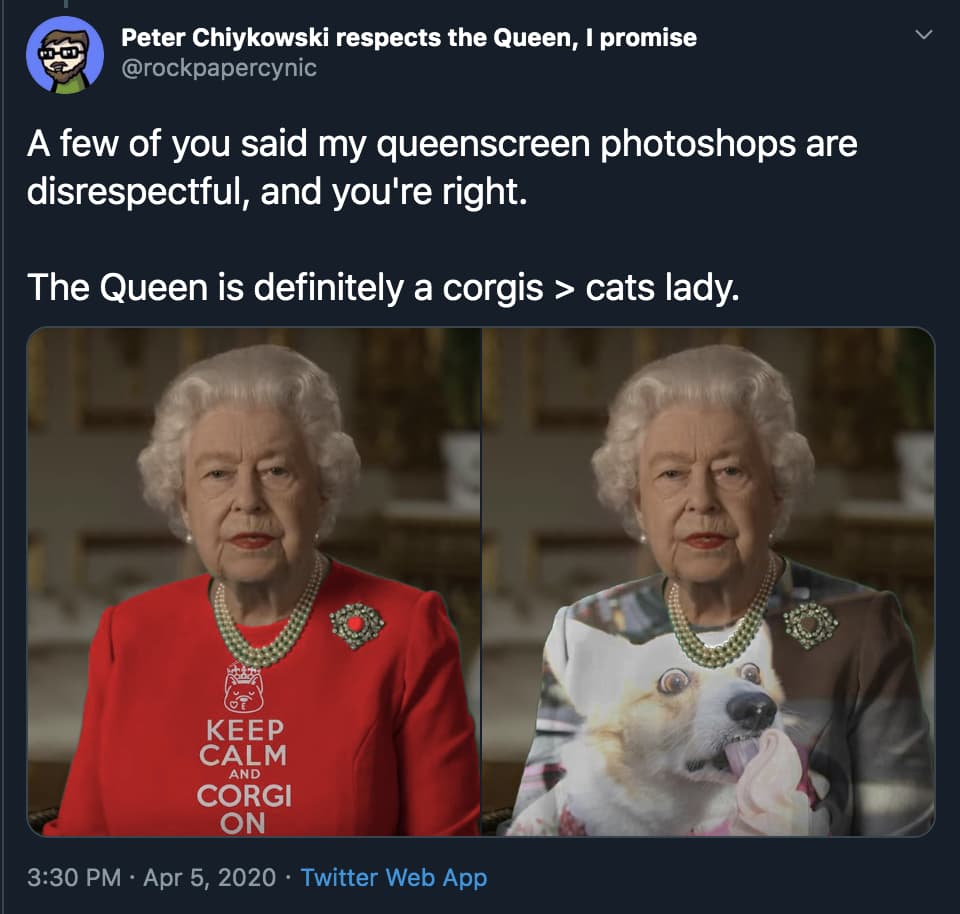Screen dimensions: 960x914
Task: Click the KEEP CALM text on sweater
Action: point(243,743)
